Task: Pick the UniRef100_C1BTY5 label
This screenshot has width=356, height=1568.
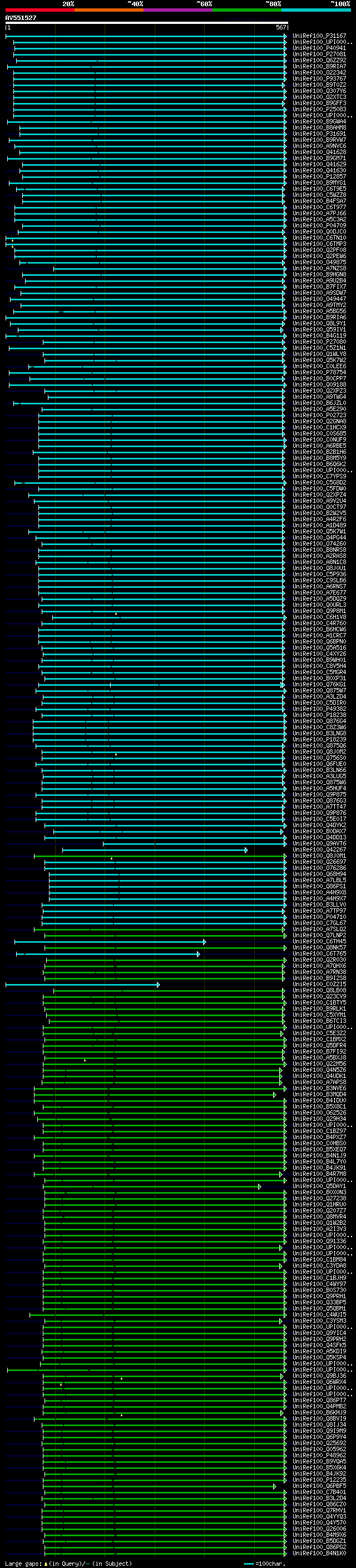Action: point(319,1002)
